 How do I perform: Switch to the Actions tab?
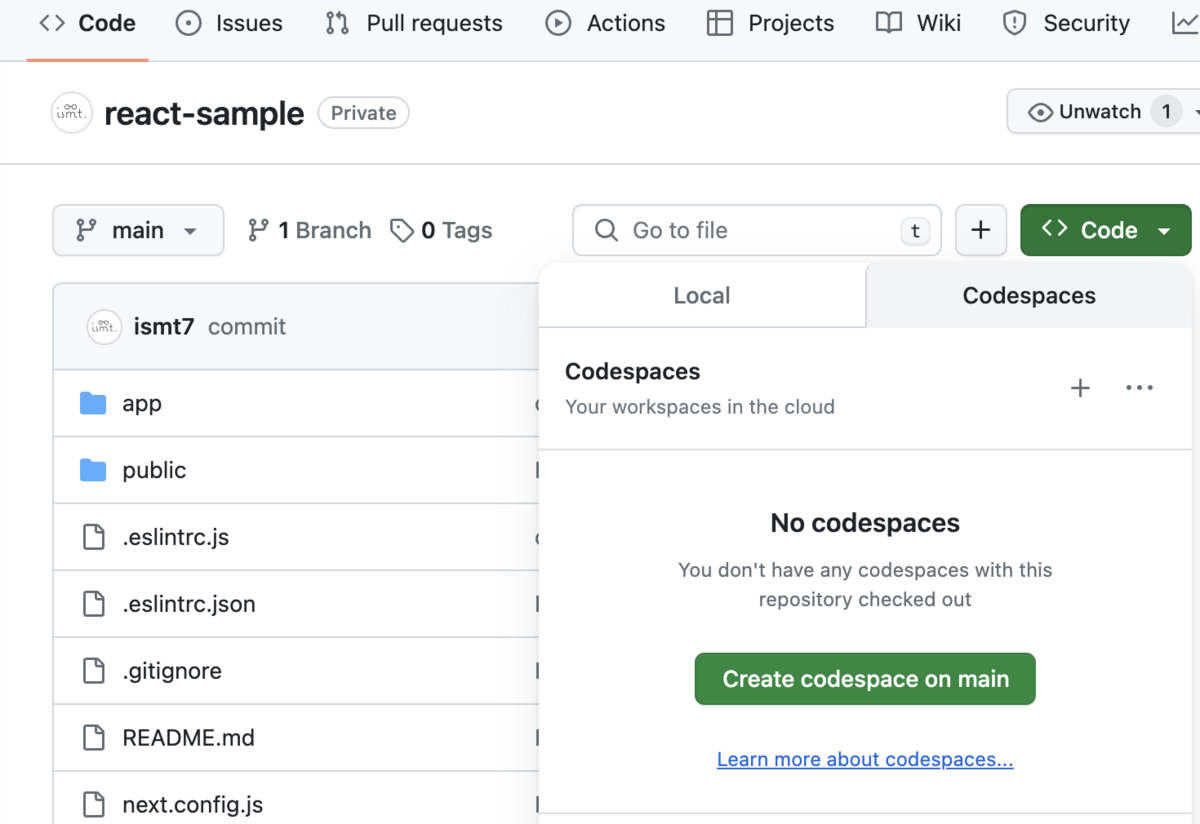pos(606,24)
